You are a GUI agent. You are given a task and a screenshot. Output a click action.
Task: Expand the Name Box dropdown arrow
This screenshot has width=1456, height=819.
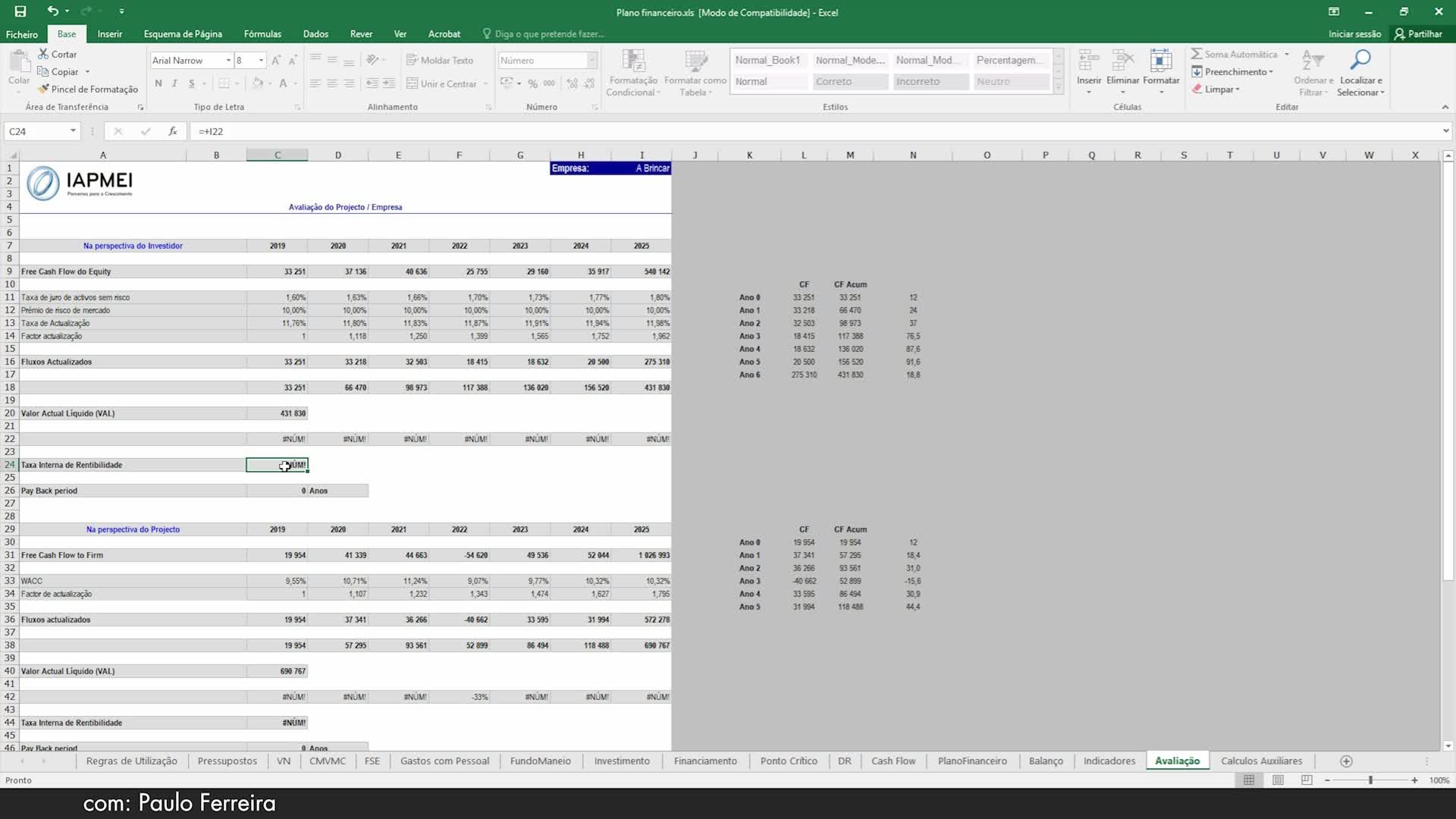point(73,131)
